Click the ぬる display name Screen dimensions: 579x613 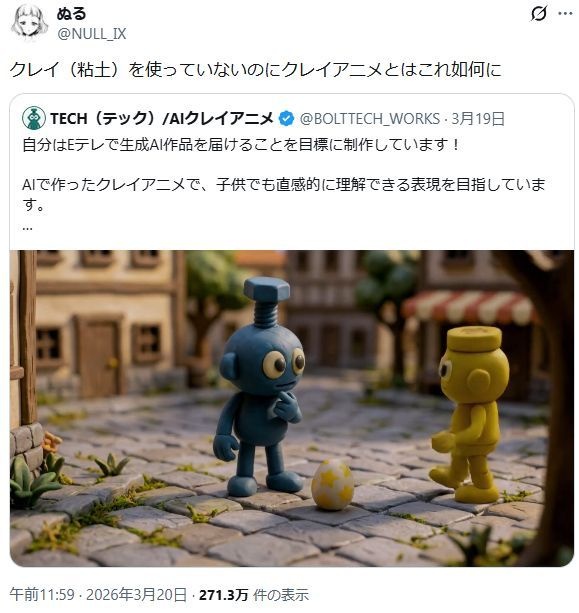tap(71, 13)
